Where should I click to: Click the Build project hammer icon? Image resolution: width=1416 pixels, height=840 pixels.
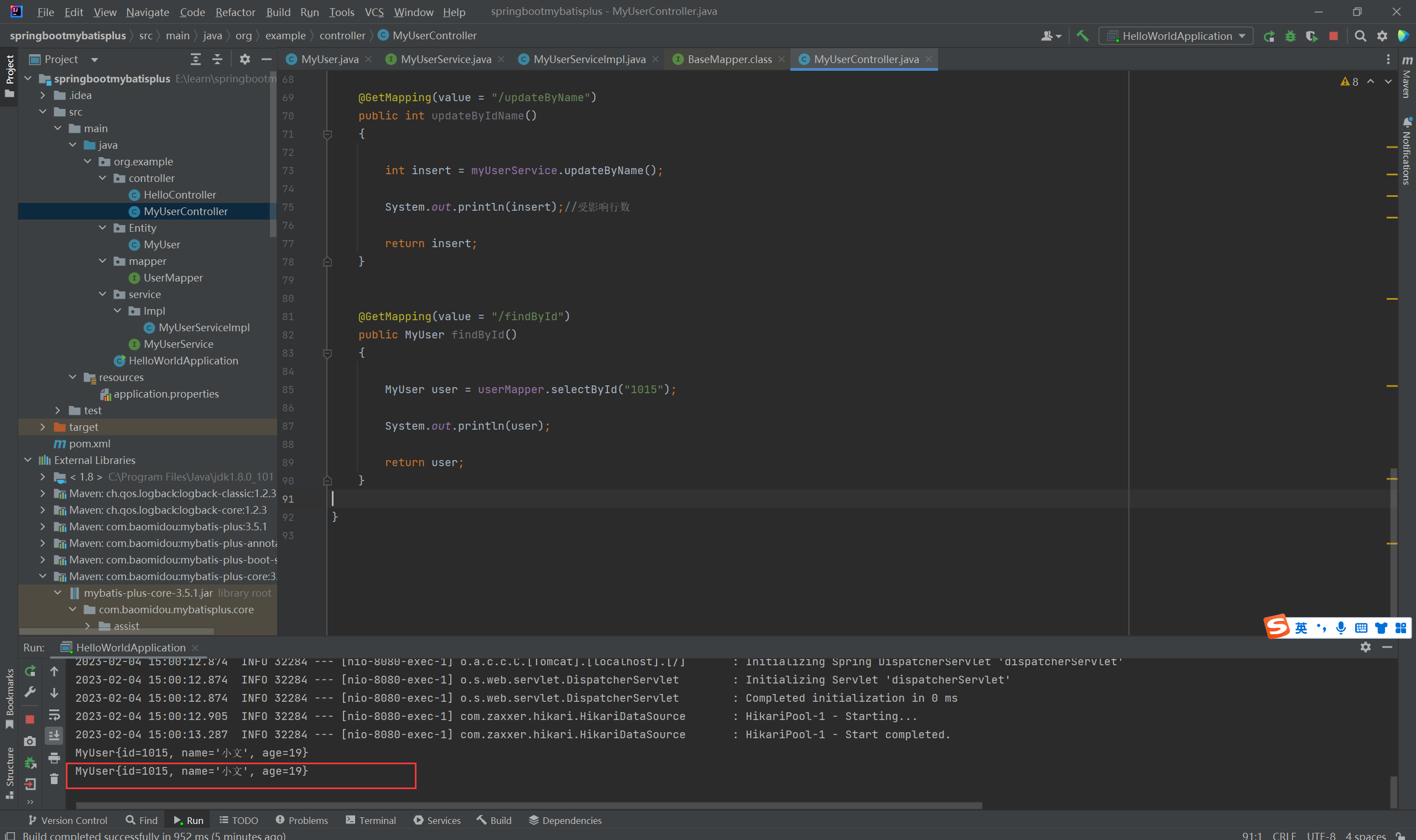pos(1082,35)
